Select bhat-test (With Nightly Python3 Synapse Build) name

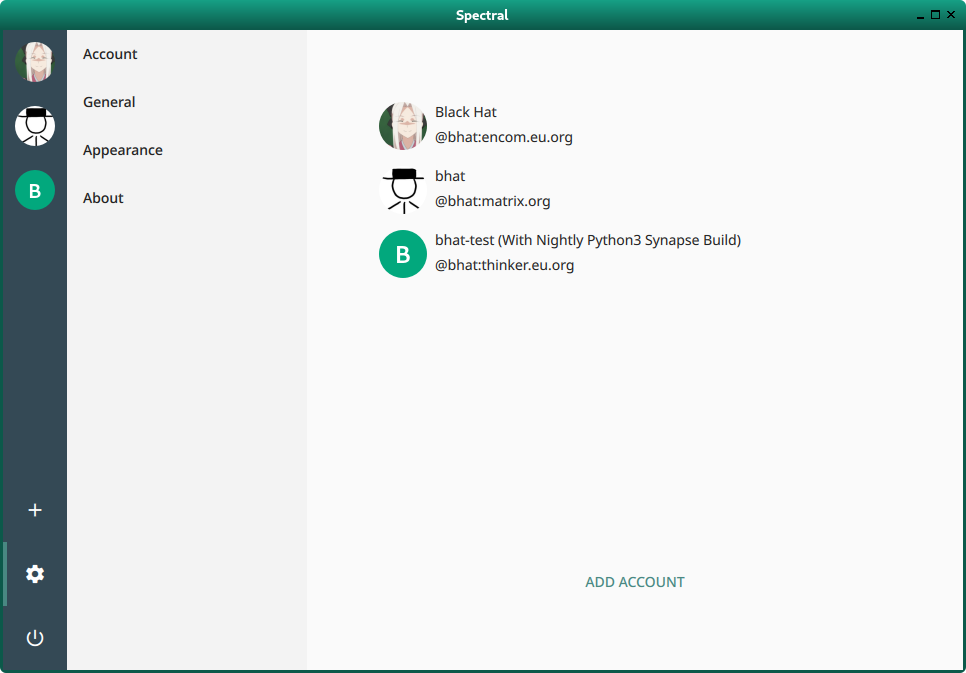point(587,240)
